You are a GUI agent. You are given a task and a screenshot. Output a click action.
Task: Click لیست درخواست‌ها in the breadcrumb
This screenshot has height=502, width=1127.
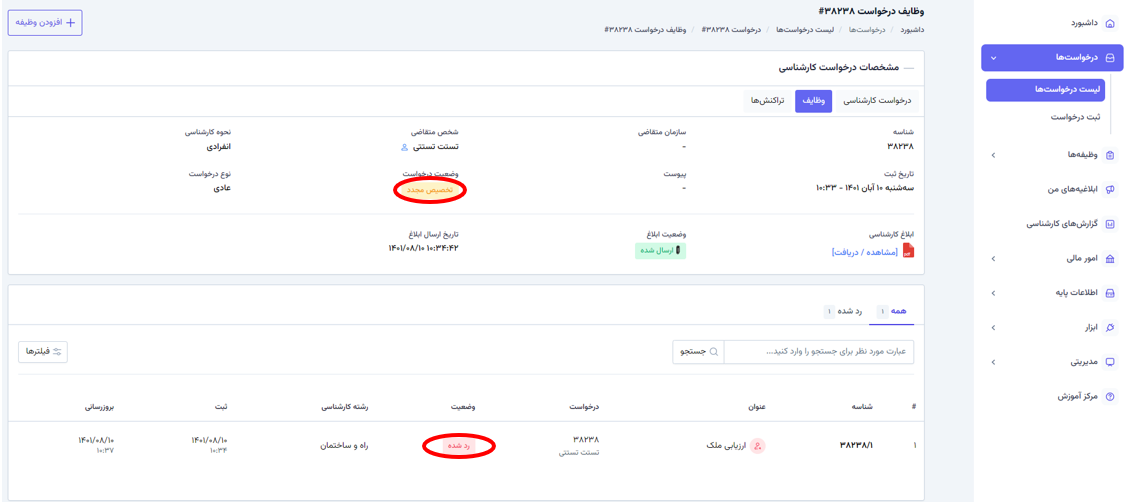click(805, 30)
